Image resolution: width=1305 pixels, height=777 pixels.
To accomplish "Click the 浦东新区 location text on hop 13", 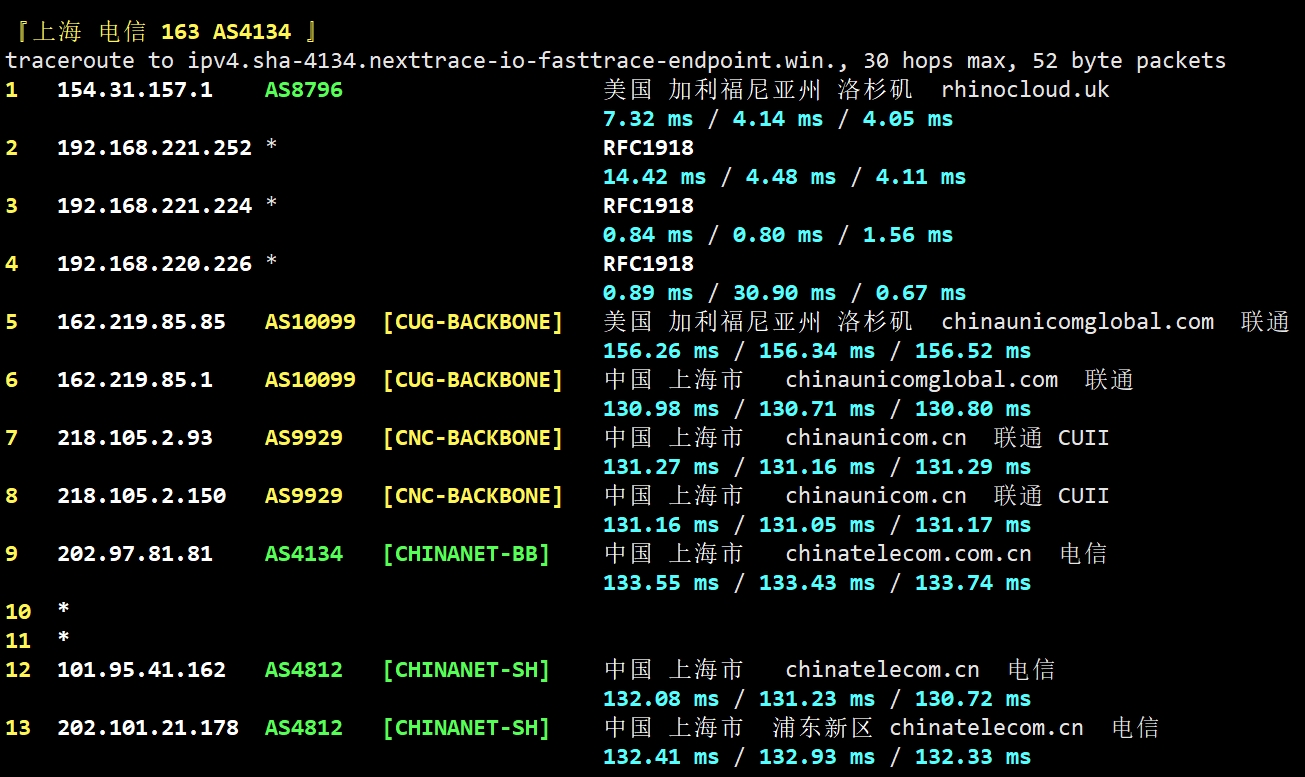I will tap(822, 728).
